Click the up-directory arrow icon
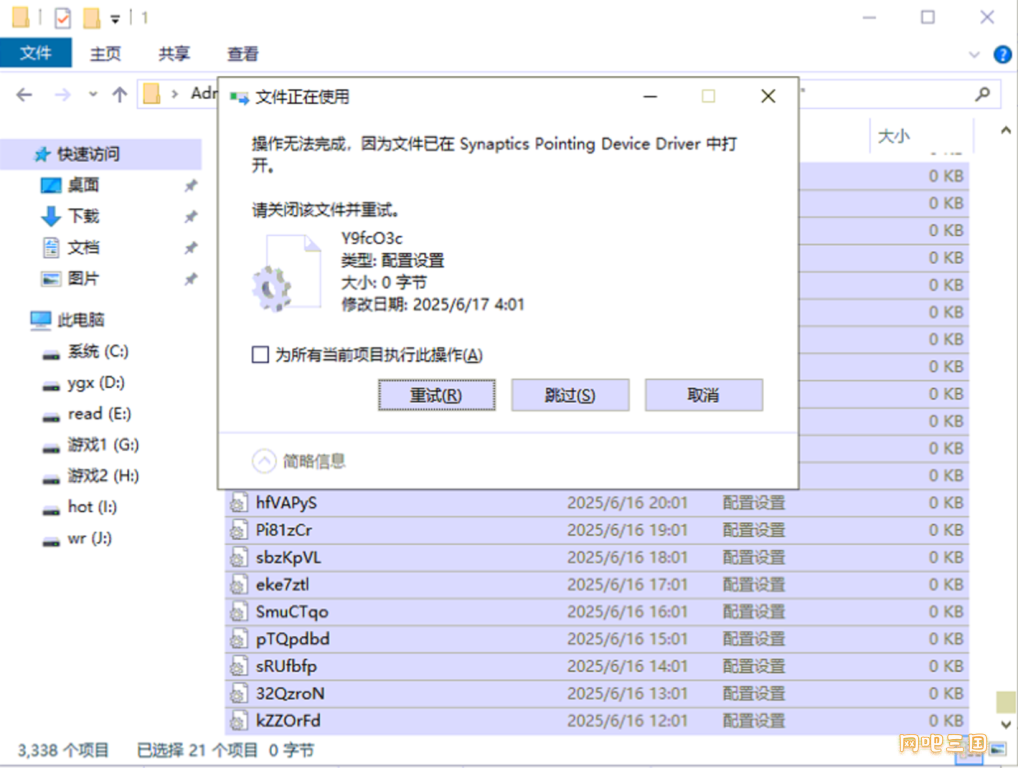1018x768 pixels. (x=120, y=94)
